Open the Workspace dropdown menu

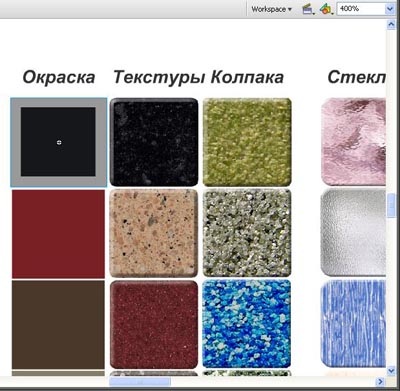tap(271, 9)
